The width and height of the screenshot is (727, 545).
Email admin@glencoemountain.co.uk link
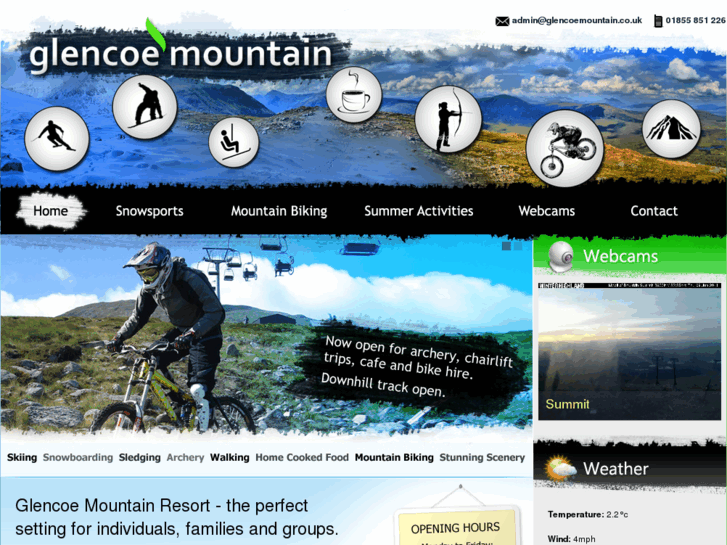(x=577, y=20)
